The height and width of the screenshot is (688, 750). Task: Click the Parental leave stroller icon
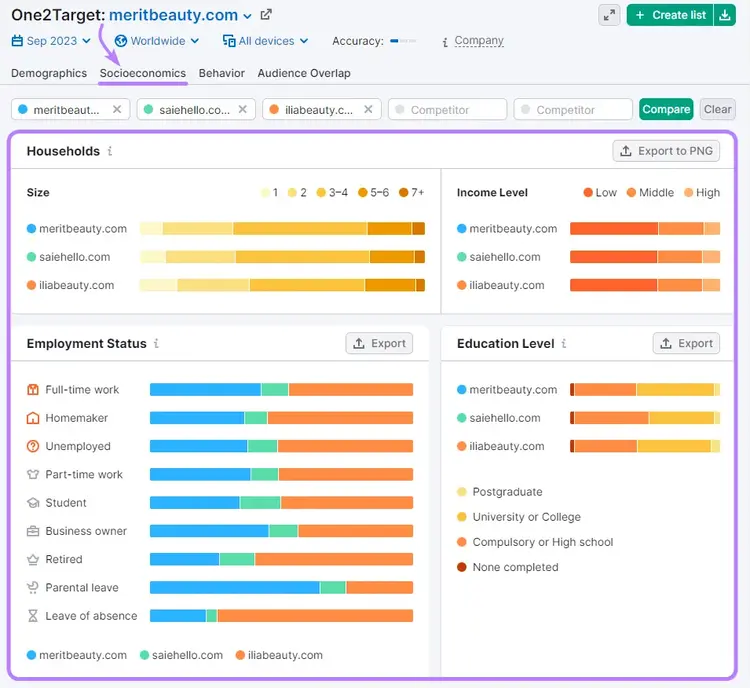pos(33,587)
